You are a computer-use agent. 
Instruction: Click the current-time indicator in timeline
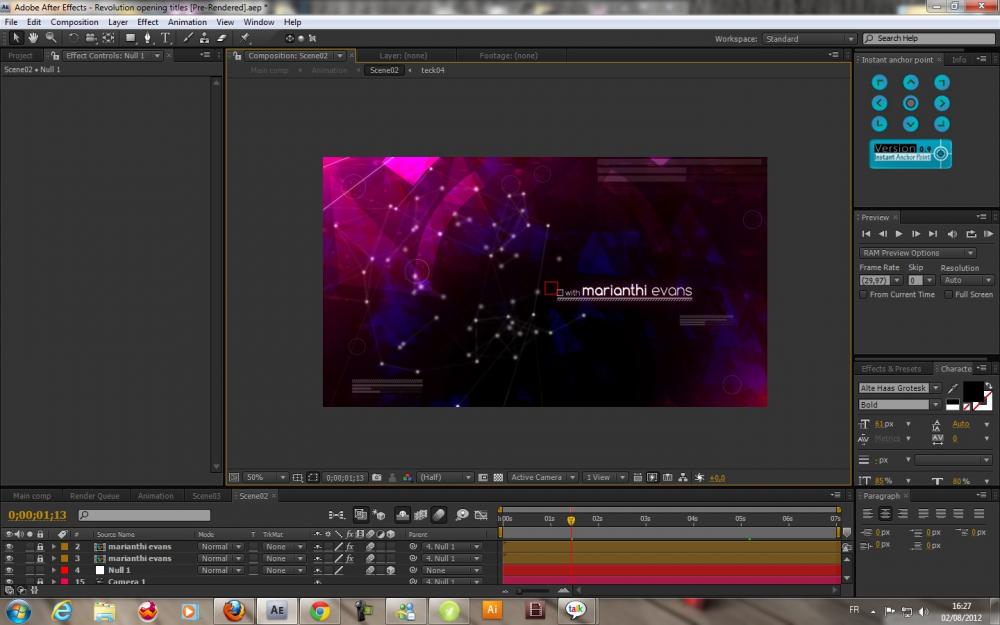point(571,520)
